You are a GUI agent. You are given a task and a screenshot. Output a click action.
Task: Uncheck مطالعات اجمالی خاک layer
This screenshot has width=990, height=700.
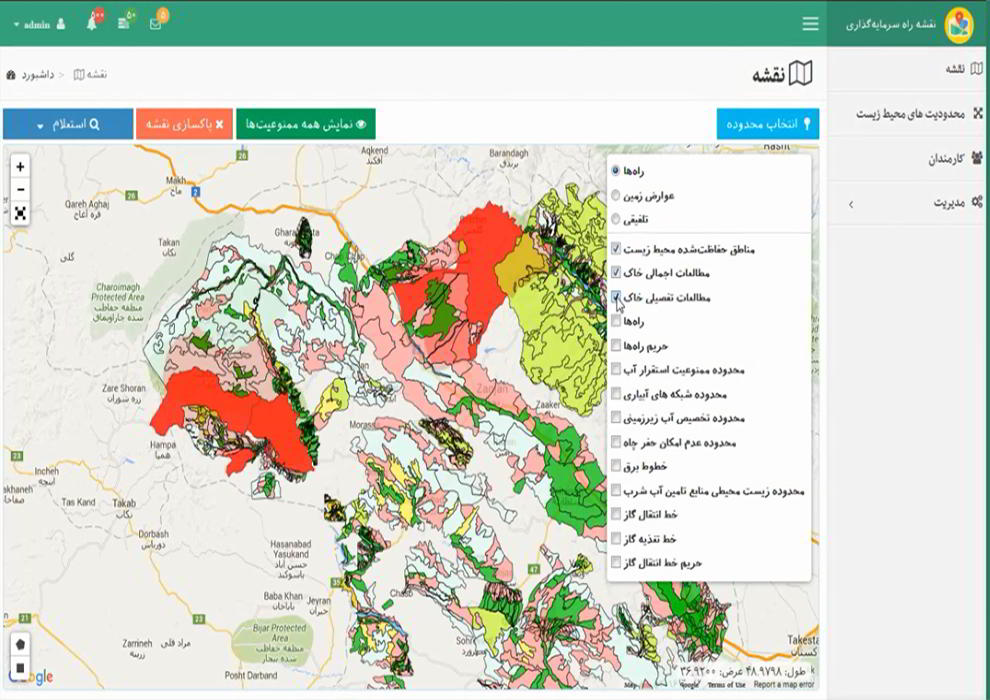click(x=616, y=273)
